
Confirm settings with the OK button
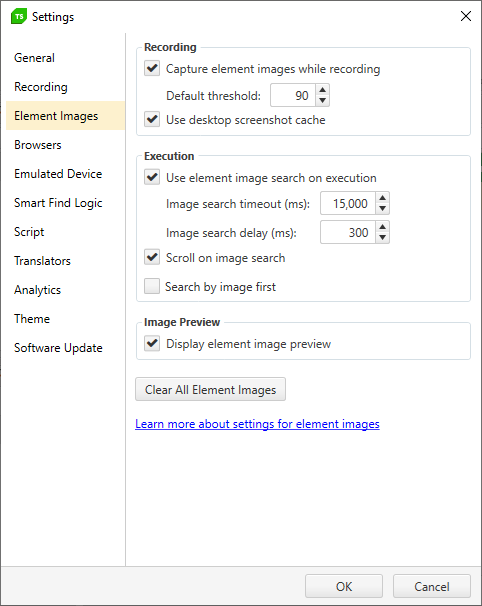344,586
